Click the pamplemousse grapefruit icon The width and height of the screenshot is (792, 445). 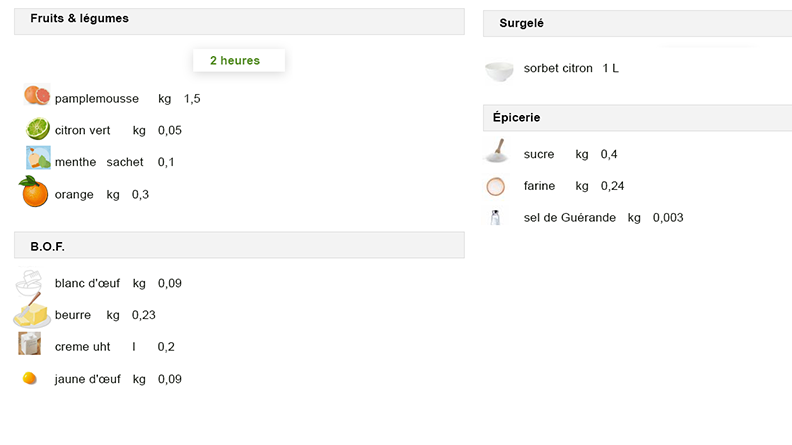click(37, 95)
